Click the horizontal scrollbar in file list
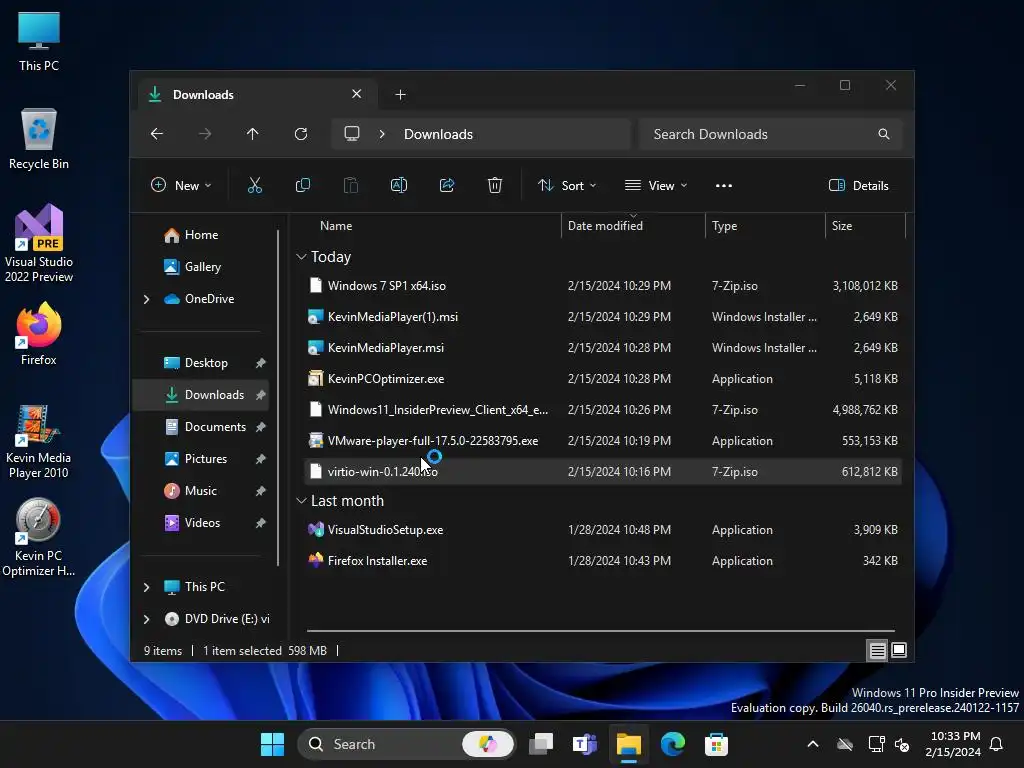1024x768 pixels. coord(600,631)
